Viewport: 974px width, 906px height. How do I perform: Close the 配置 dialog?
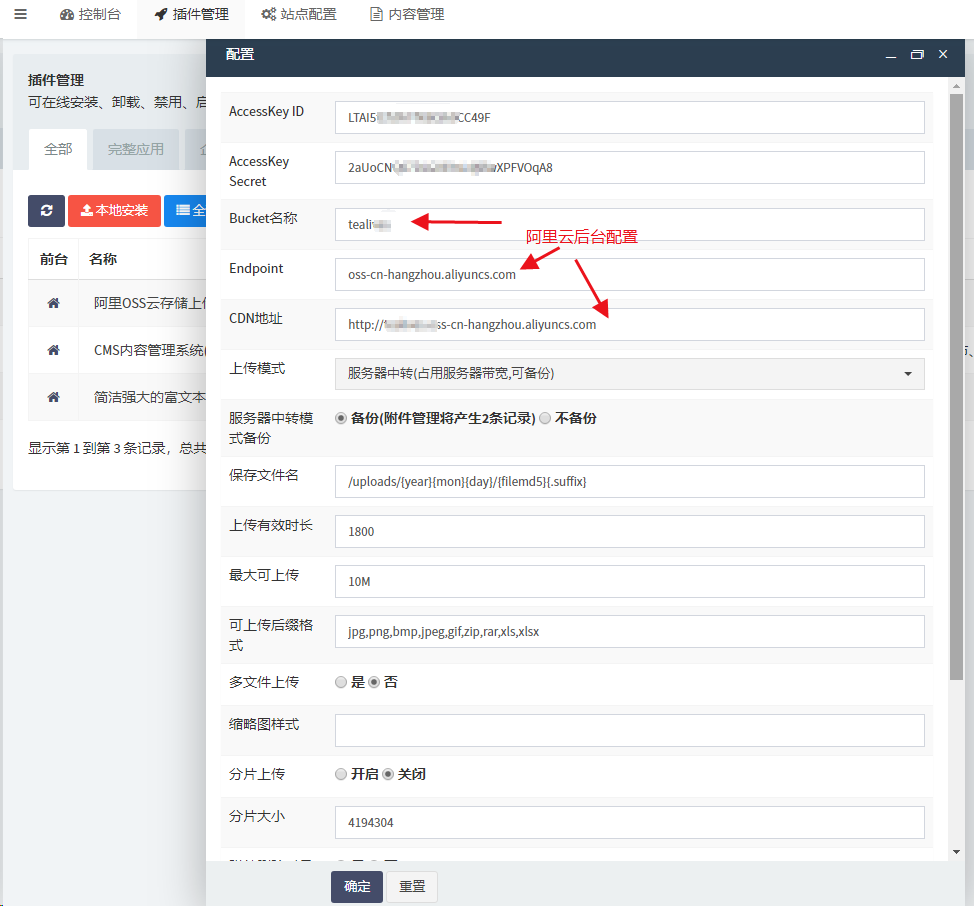click(x=943, y=55)
